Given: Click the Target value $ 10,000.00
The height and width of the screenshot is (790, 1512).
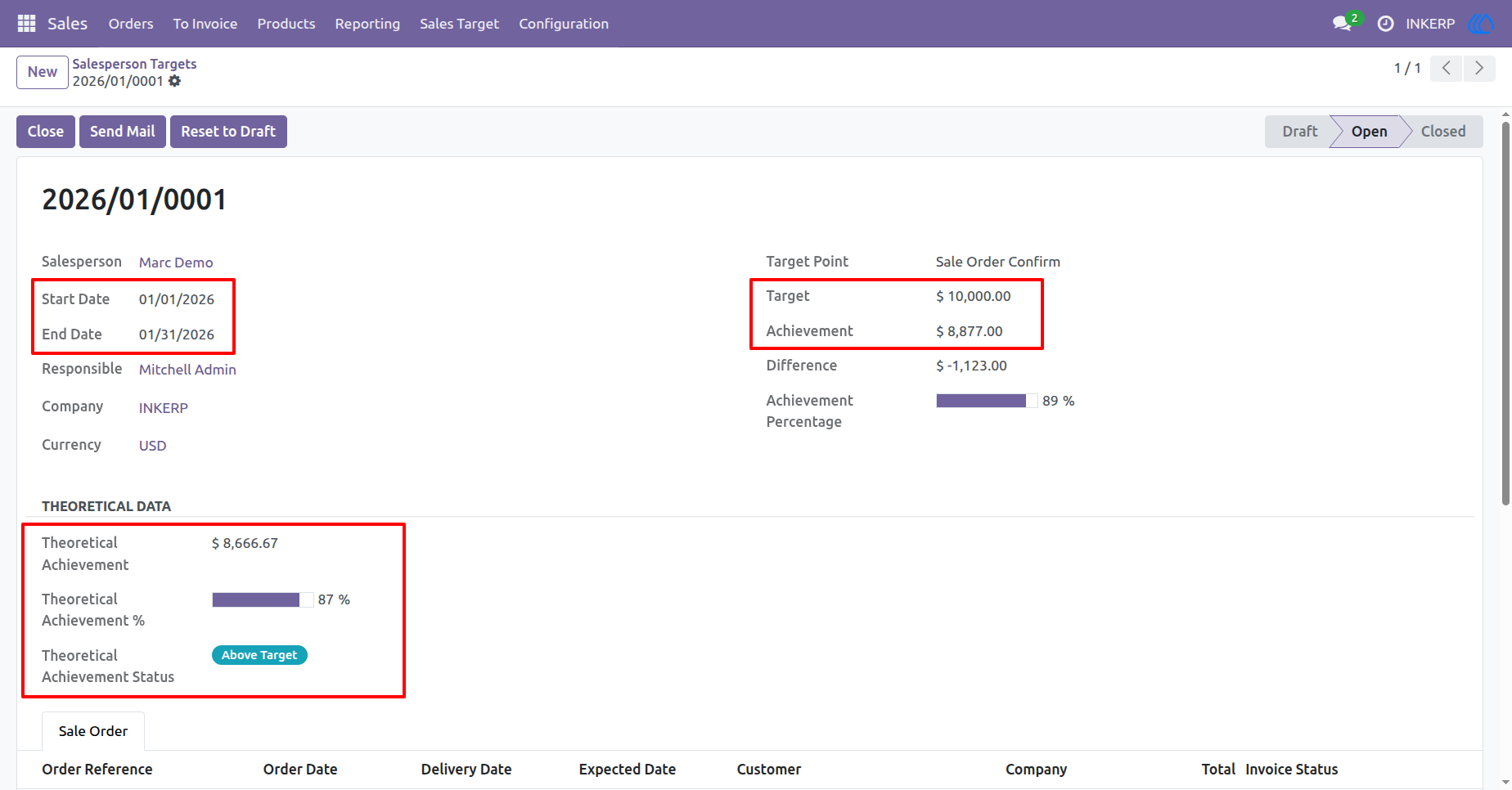Looking at the screenshot, I should 974,296.
